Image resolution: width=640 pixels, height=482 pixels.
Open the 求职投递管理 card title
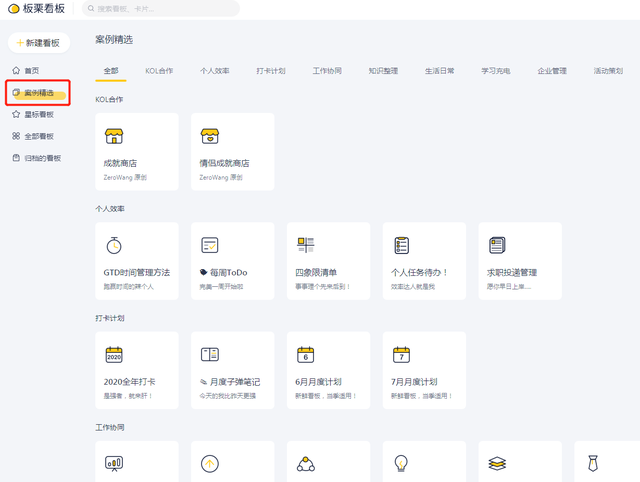coord(512,273)
